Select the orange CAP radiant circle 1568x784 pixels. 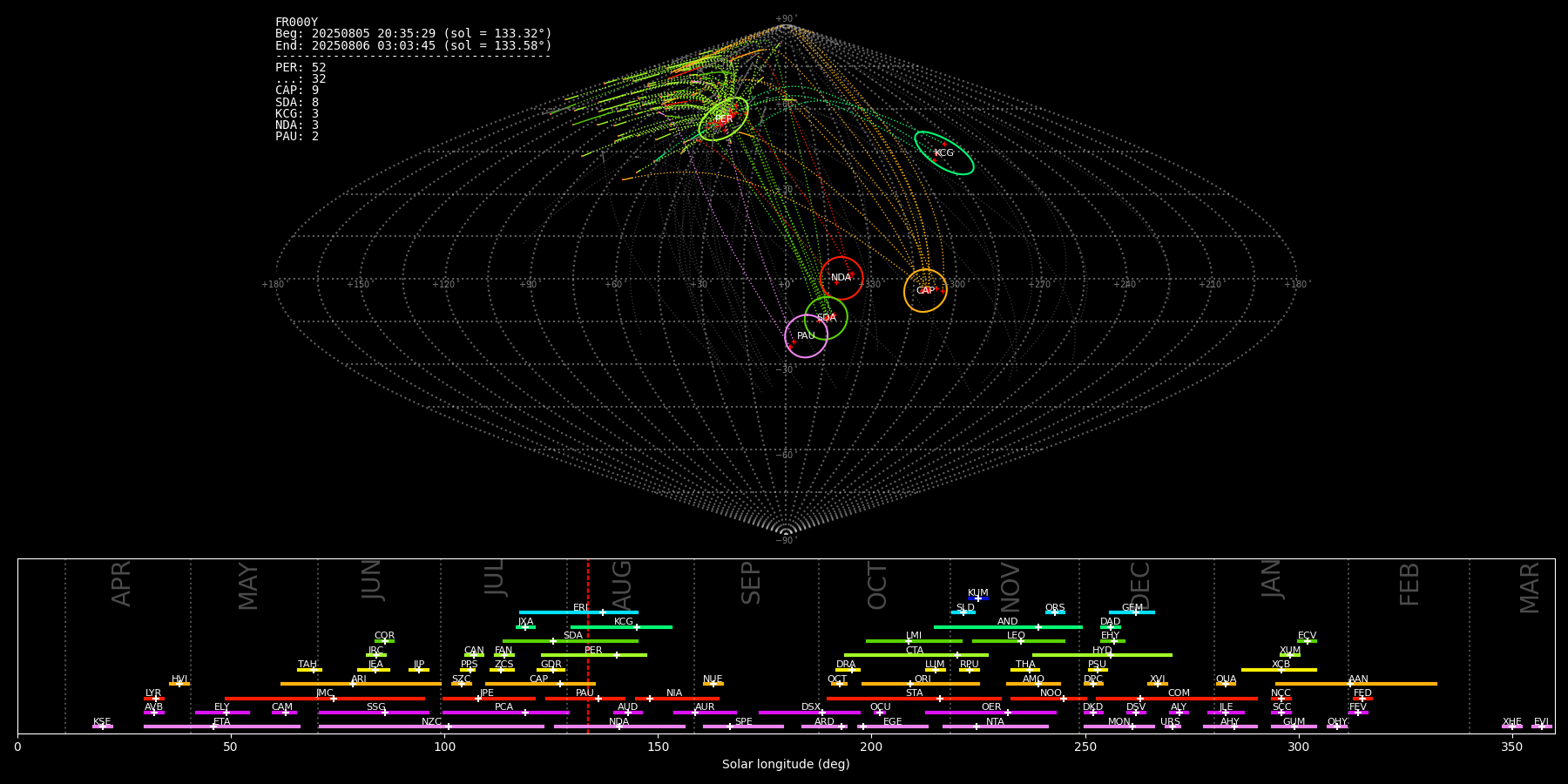tap(925, 290)
